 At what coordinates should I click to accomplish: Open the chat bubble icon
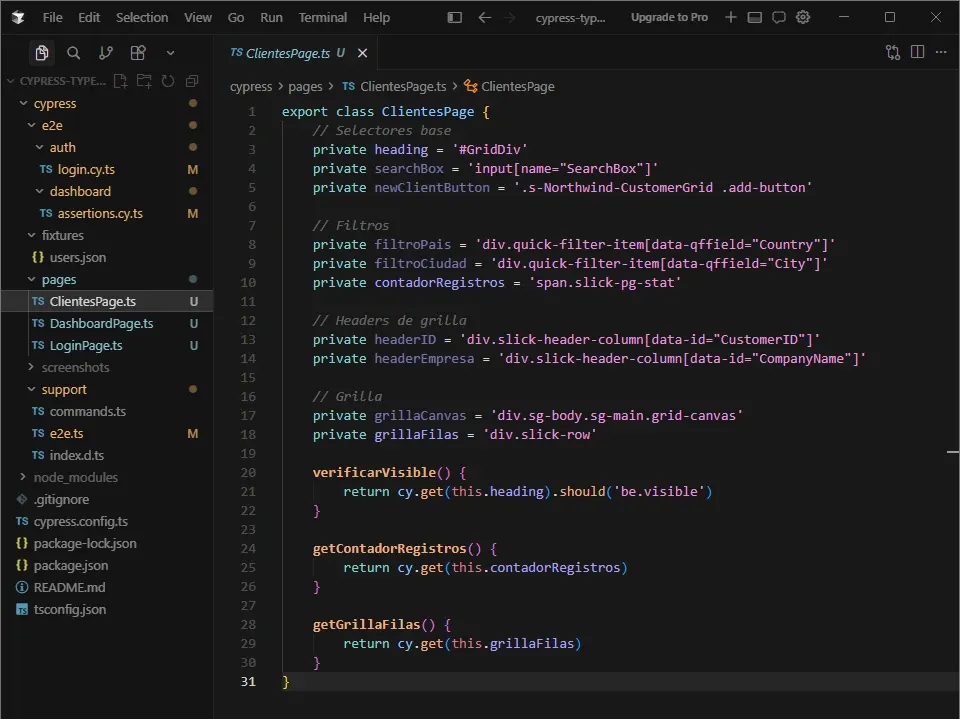779,17
